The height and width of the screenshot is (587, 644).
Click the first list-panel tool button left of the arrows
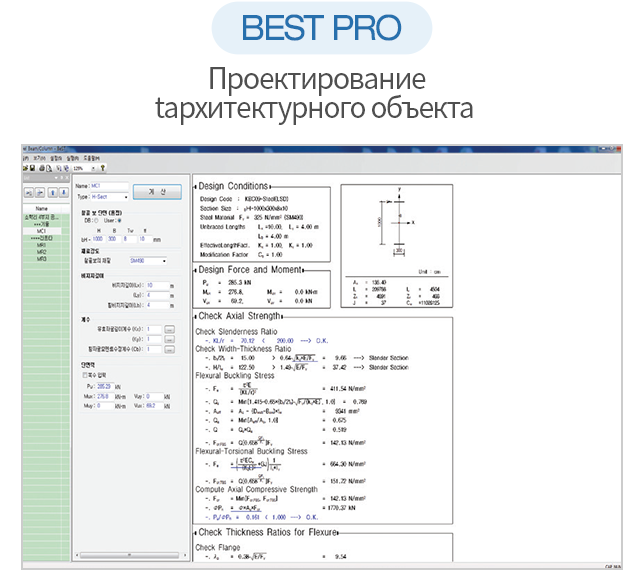(29, 193)
